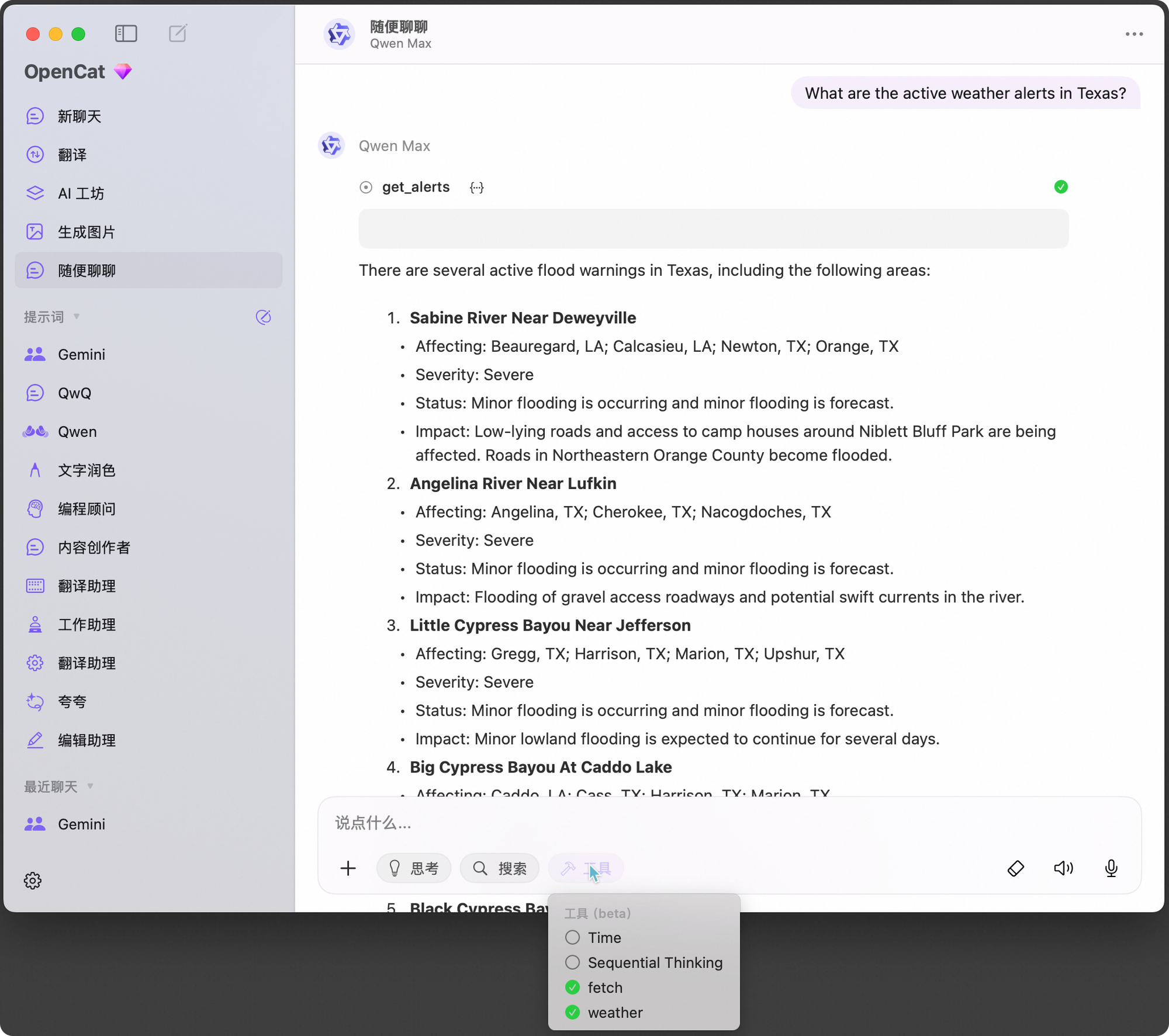Screen dimensions: 1169x1036
Task: Open 翻译 in the sidebar
Action: tap(148, 155)
